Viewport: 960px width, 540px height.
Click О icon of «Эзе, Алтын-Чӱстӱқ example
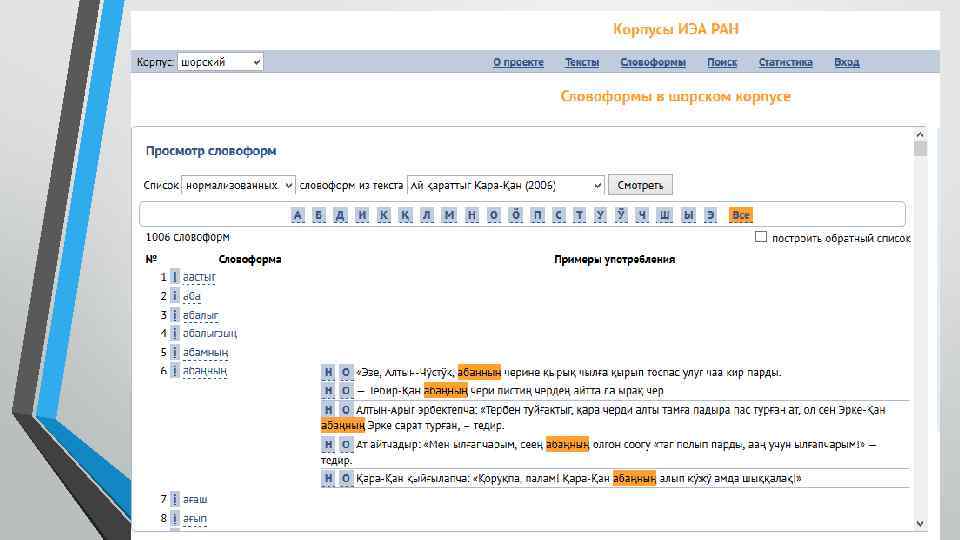click(x=346, y=372)
